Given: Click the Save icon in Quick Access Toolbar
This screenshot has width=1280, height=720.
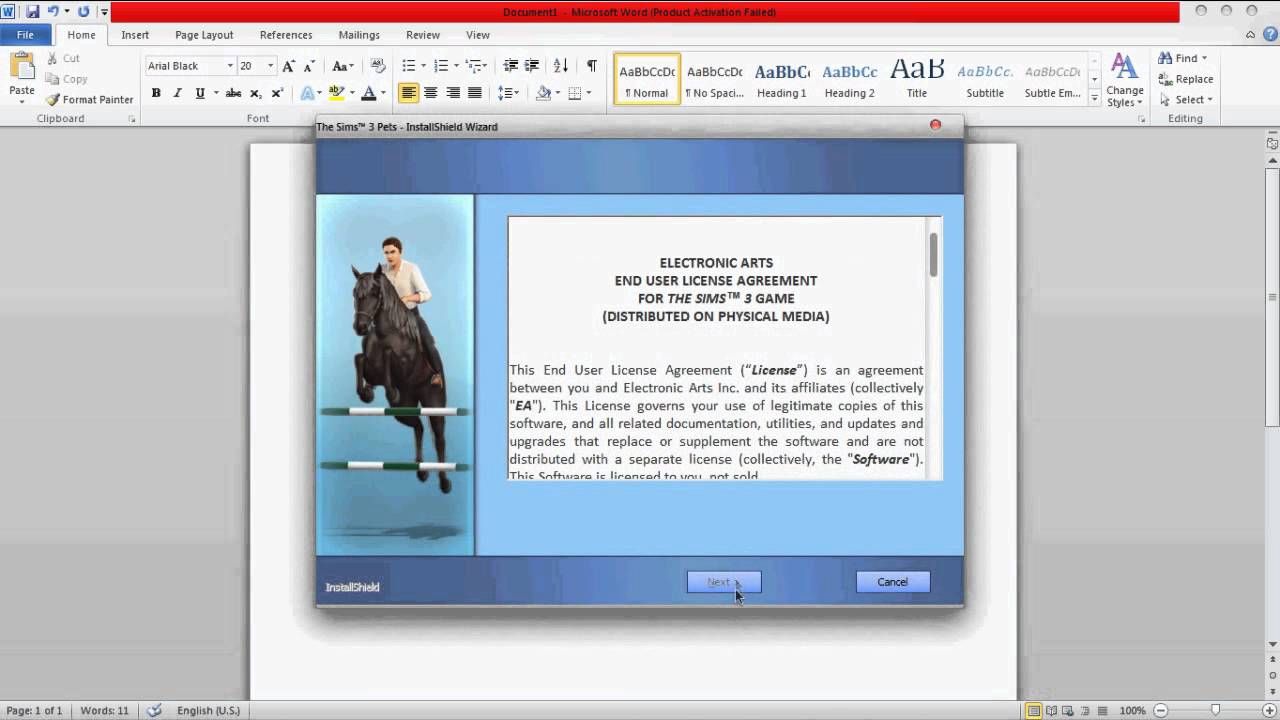Looking at the screenshot, I should 33,12.
